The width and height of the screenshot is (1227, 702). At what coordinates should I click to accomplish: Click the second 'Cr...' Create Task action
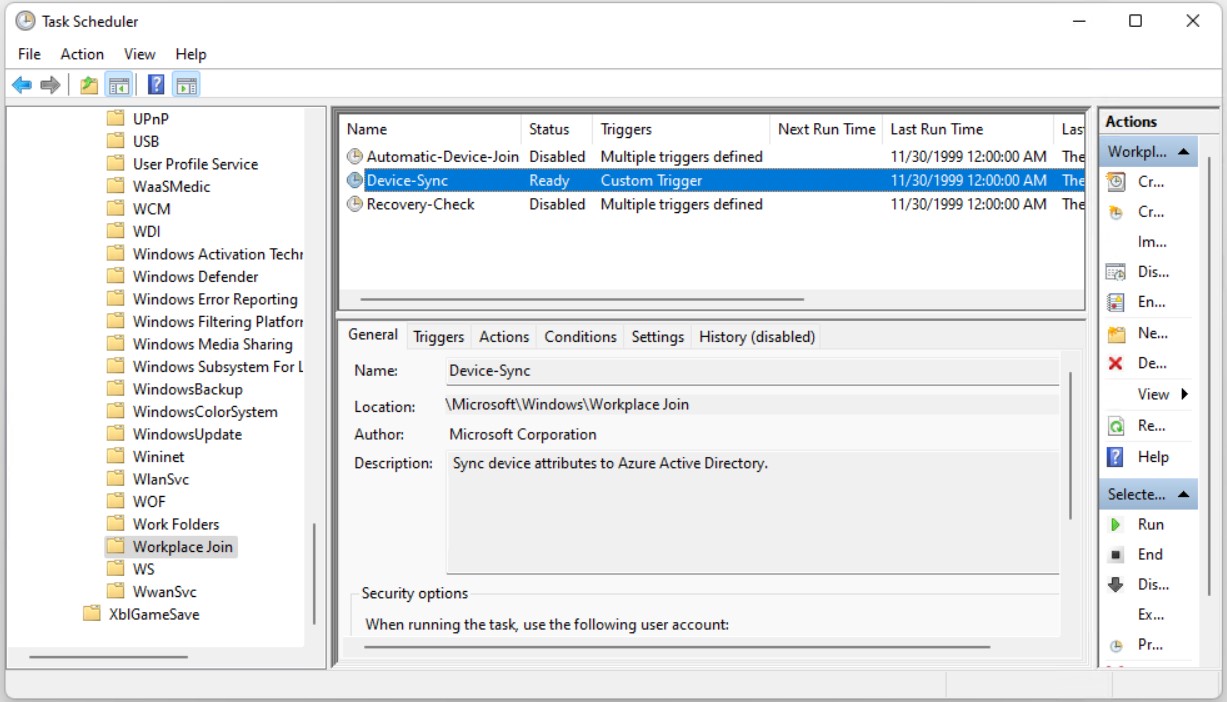coord(1150,212)
